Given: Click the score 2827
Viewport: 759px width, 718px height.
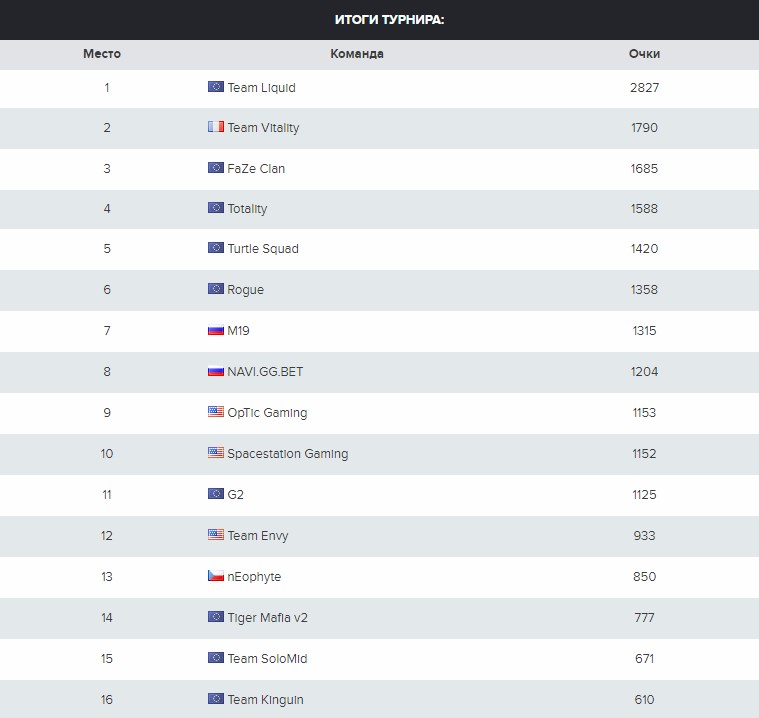Looking at the screenshot, I should pyautogui.click(x=644, y=88).
